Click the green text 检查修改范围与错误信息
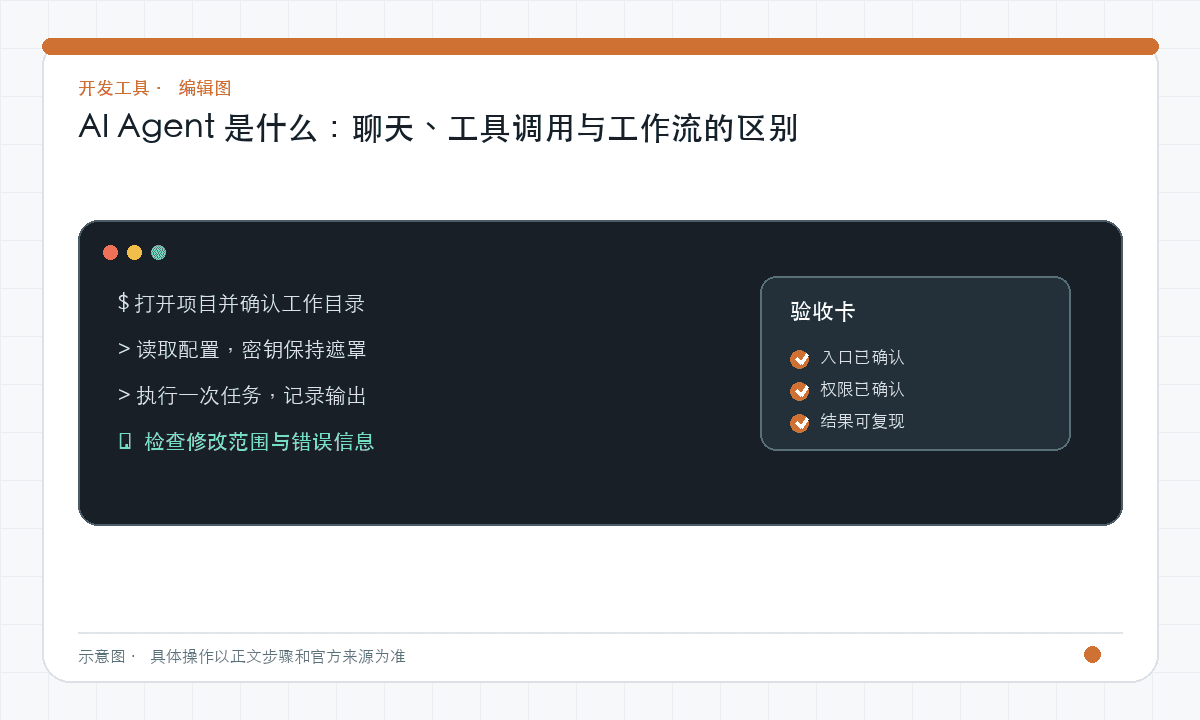Screen dimensions: 1200x720 tap(259, 441)
